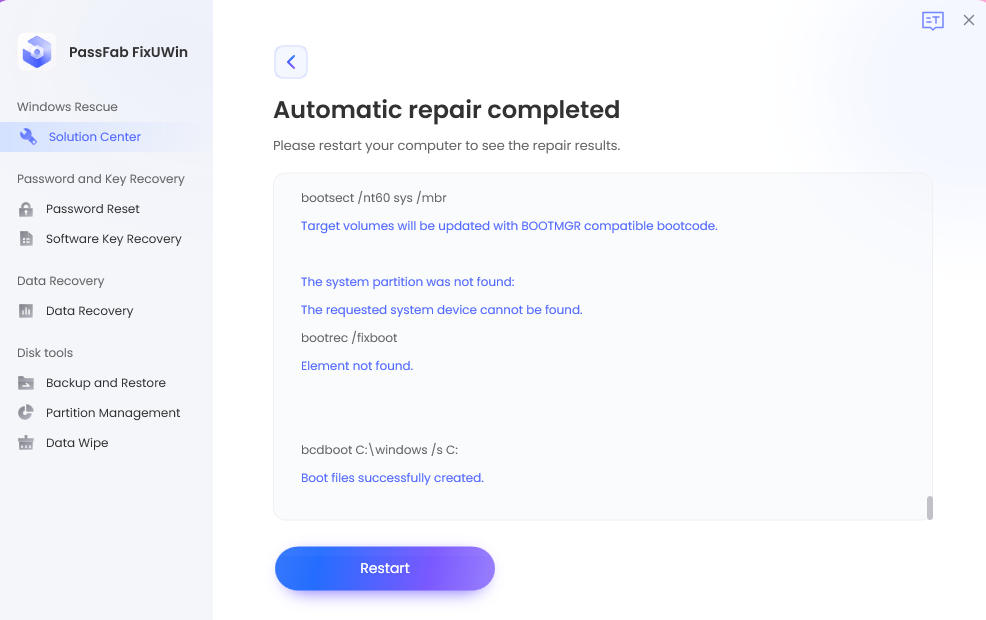Click the Data Wipe eraser icon
This screenshot has height=620, width=986.
point(26,443)
